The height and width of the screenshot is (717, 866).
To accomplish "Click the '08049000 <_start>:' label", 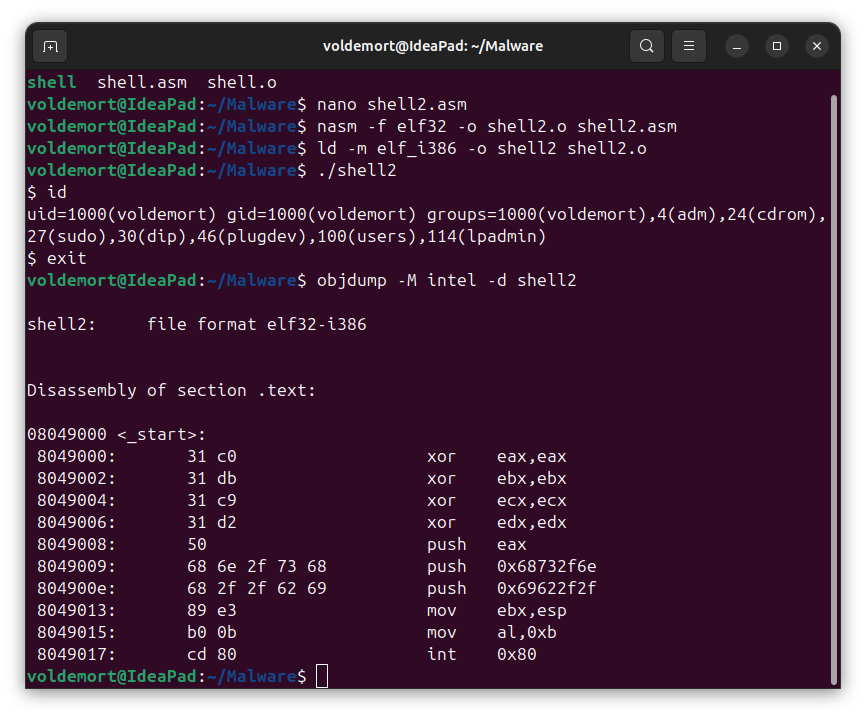I will click(117, 435).
